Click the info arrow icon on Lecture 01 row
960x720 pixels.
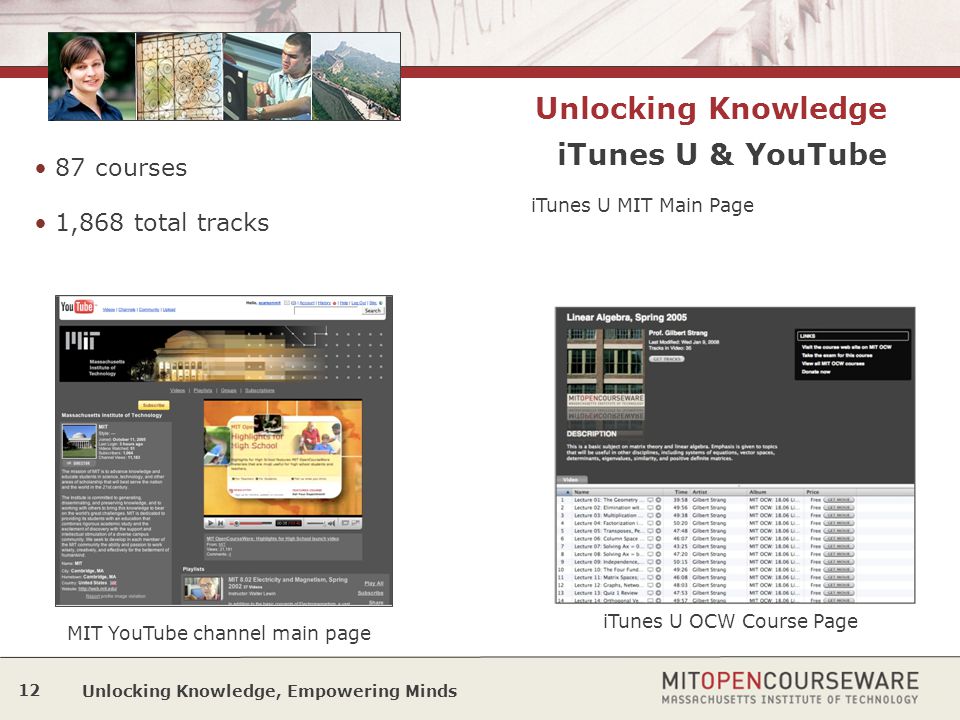659,500
